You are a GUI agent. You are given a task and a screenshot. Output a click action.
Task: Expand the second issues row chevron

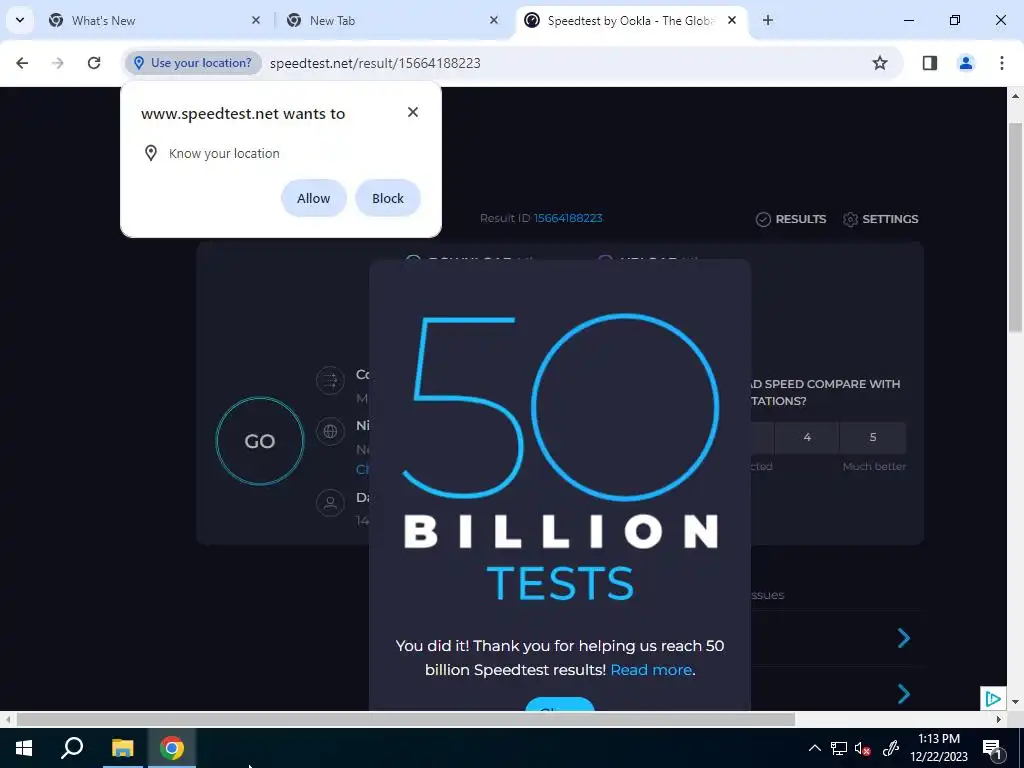904,694
